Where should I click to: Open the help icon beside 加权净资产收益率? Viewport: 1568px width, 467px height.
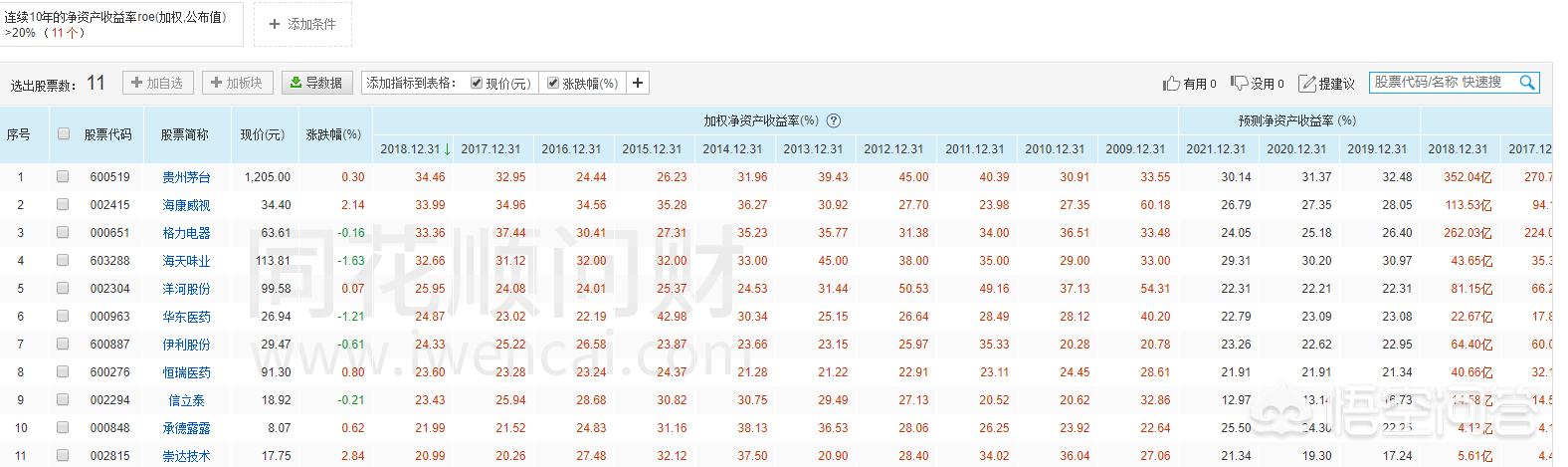(834, 120)
